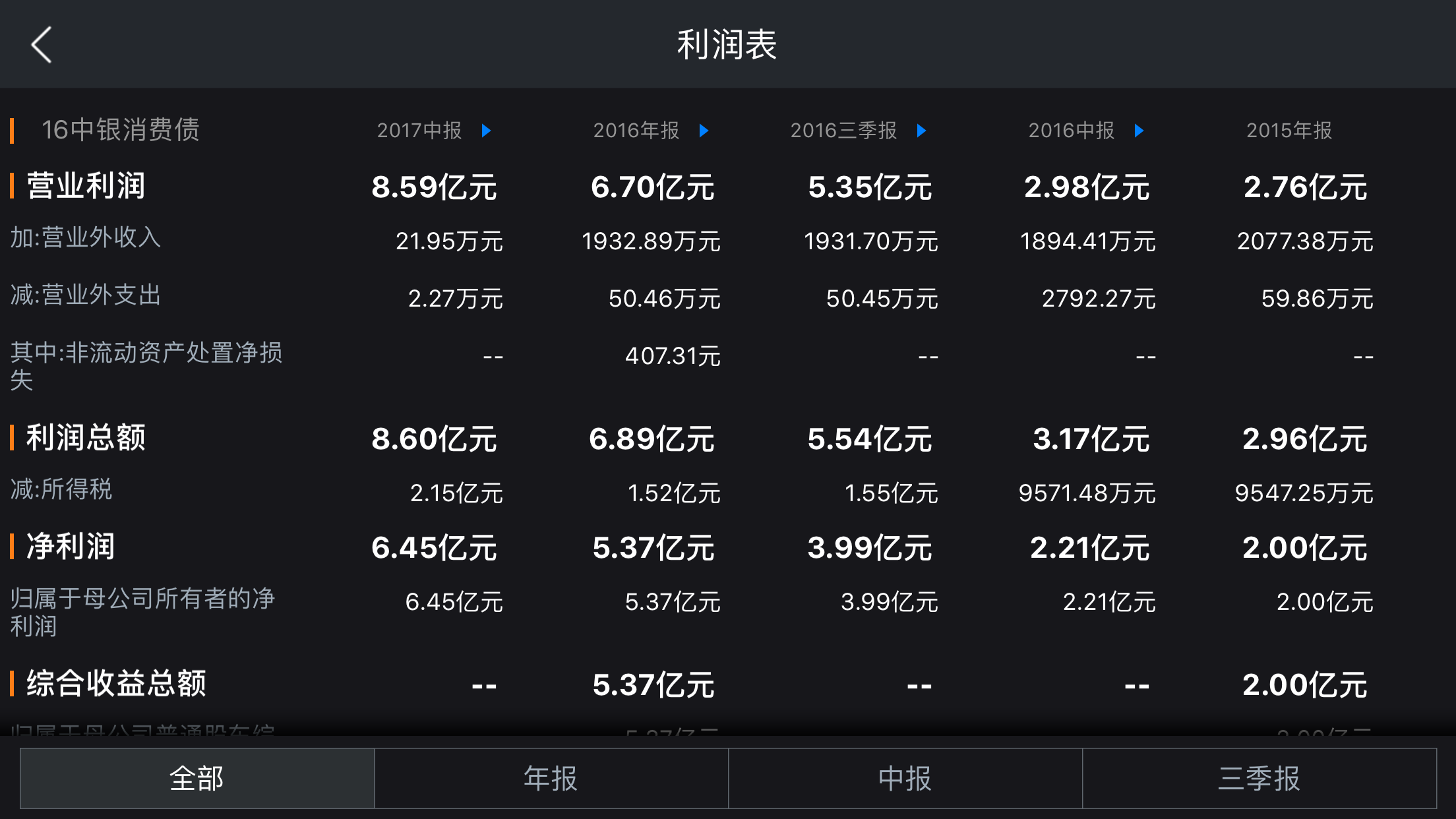The height and width of the screenshot is (819, 1456).
Task: Expand the 2017中报 column arrow
Action: 487,131
